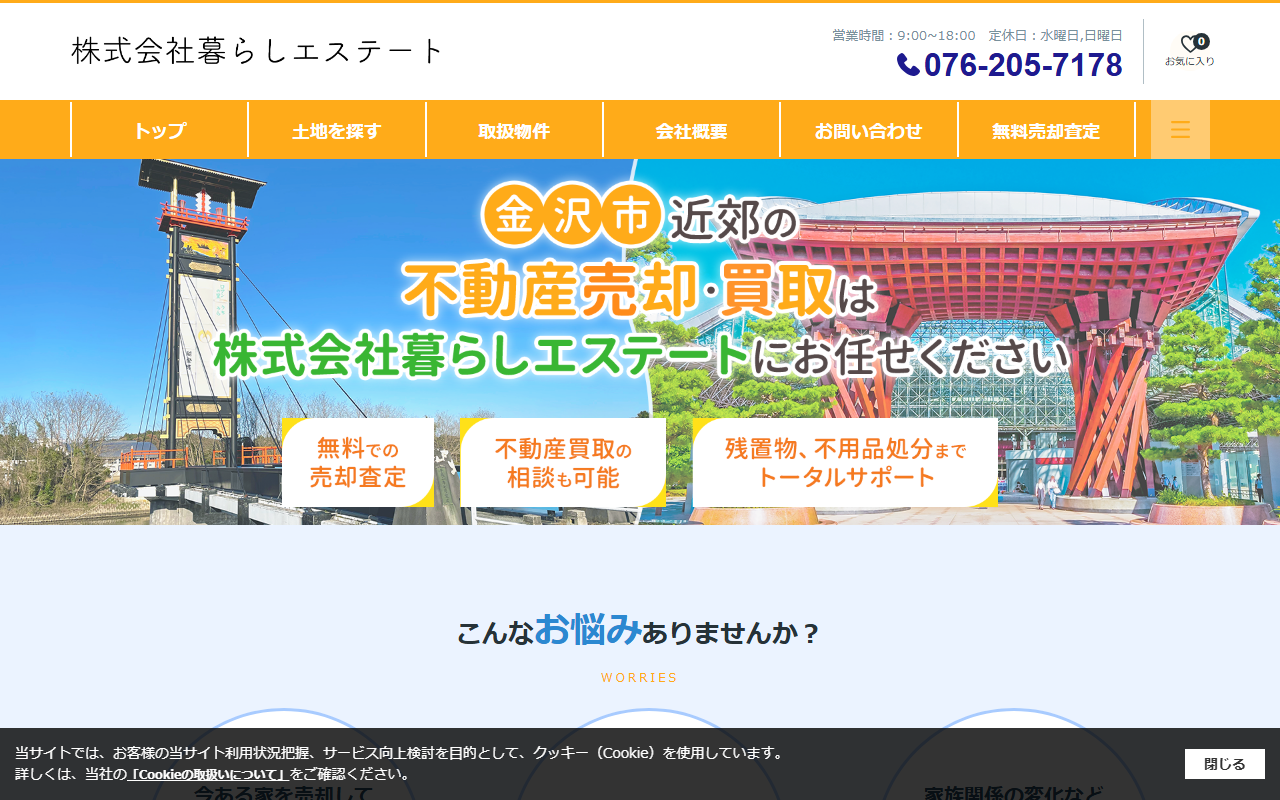Click the 無料での売却査定 card
The image size is (1280, 800).
tap(358, 462)
